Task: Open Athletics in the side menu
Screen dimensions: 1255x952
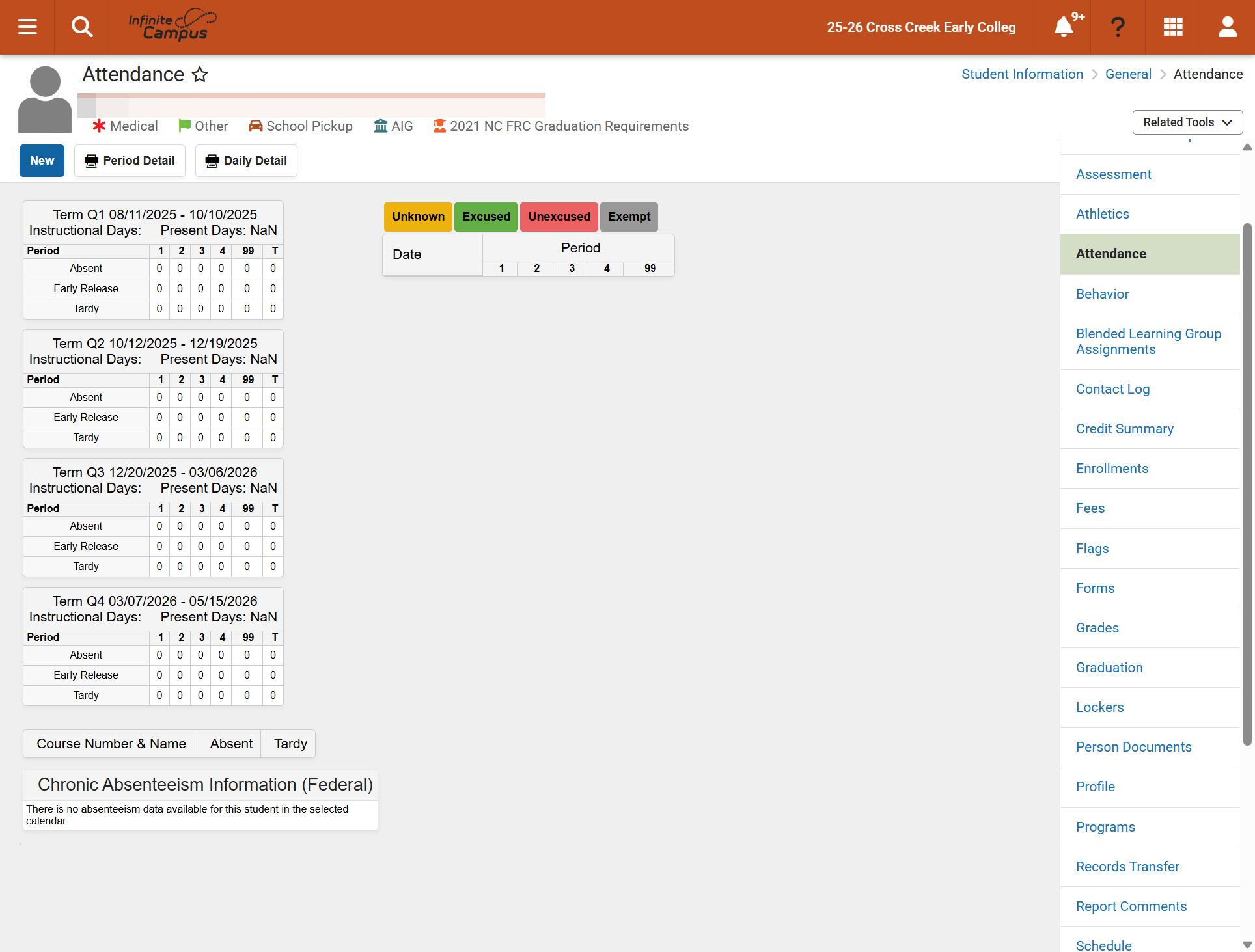Action: click(1150, 214)
